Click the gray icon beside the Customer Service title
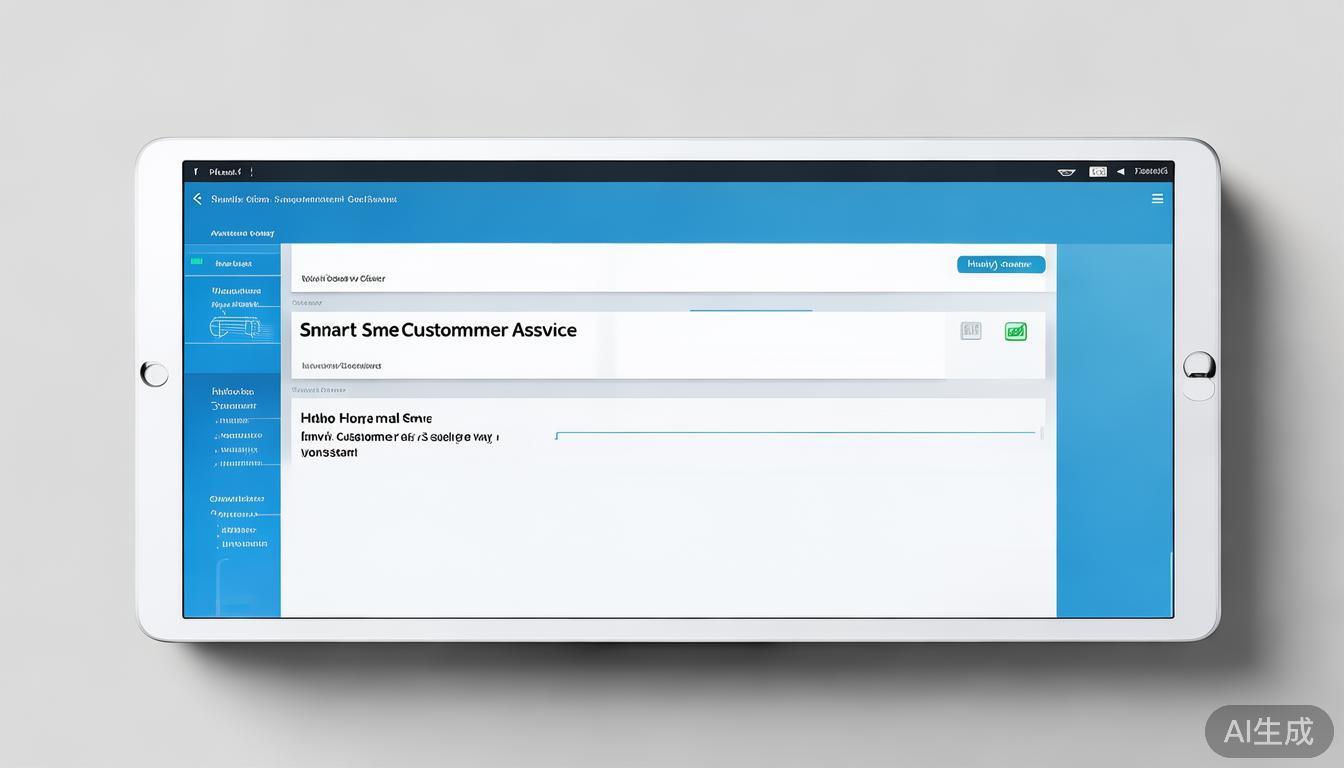 point(970,331)
